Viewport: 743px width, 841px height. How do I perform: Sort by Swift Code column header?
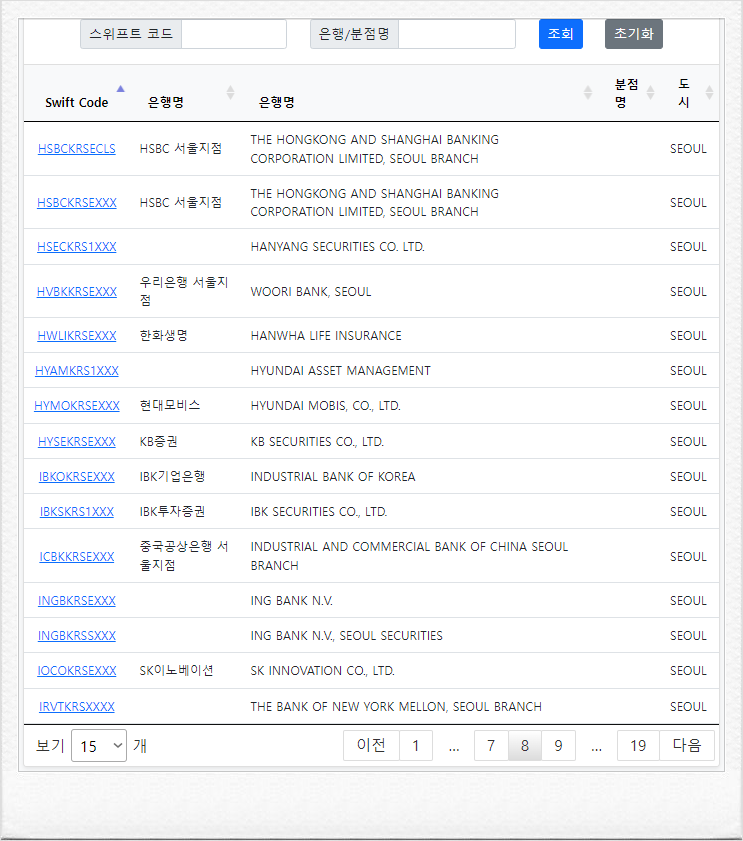pos(77,102)
